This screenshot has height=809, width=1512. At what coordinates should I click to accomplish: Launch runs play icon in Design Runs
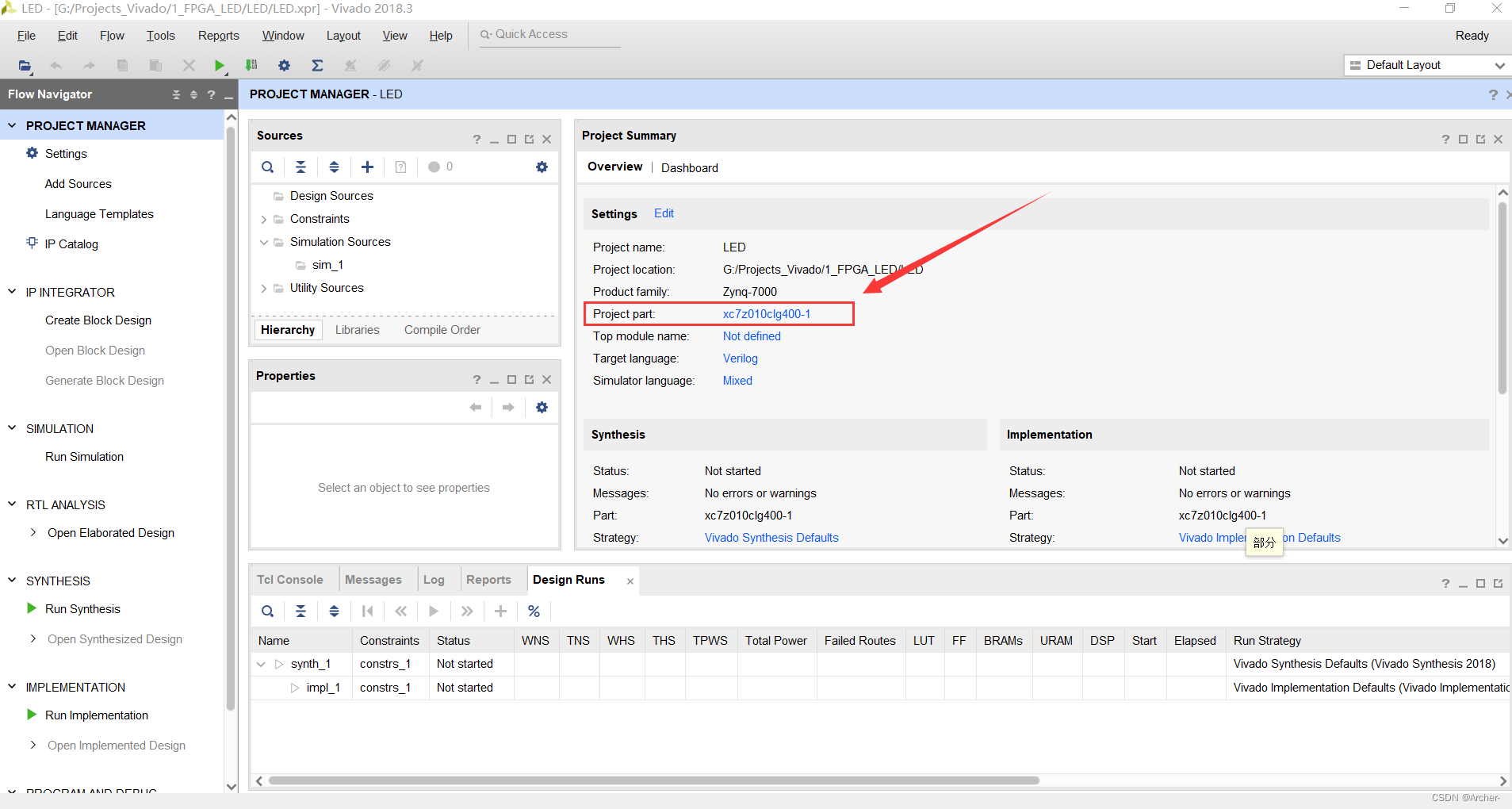point(434,612)
